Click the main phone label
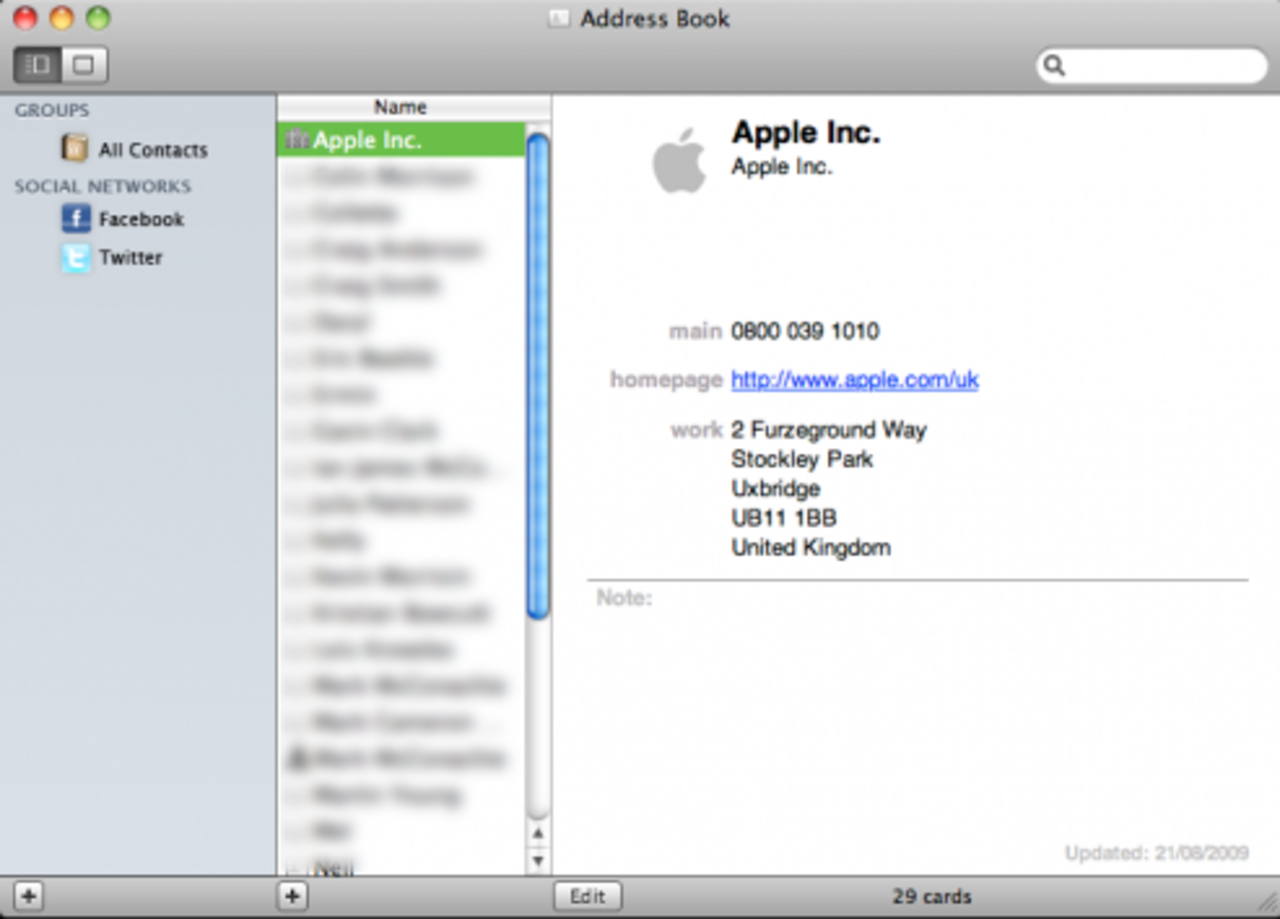The height and width of the screenshot is (919, 1280). pos(695,331)
